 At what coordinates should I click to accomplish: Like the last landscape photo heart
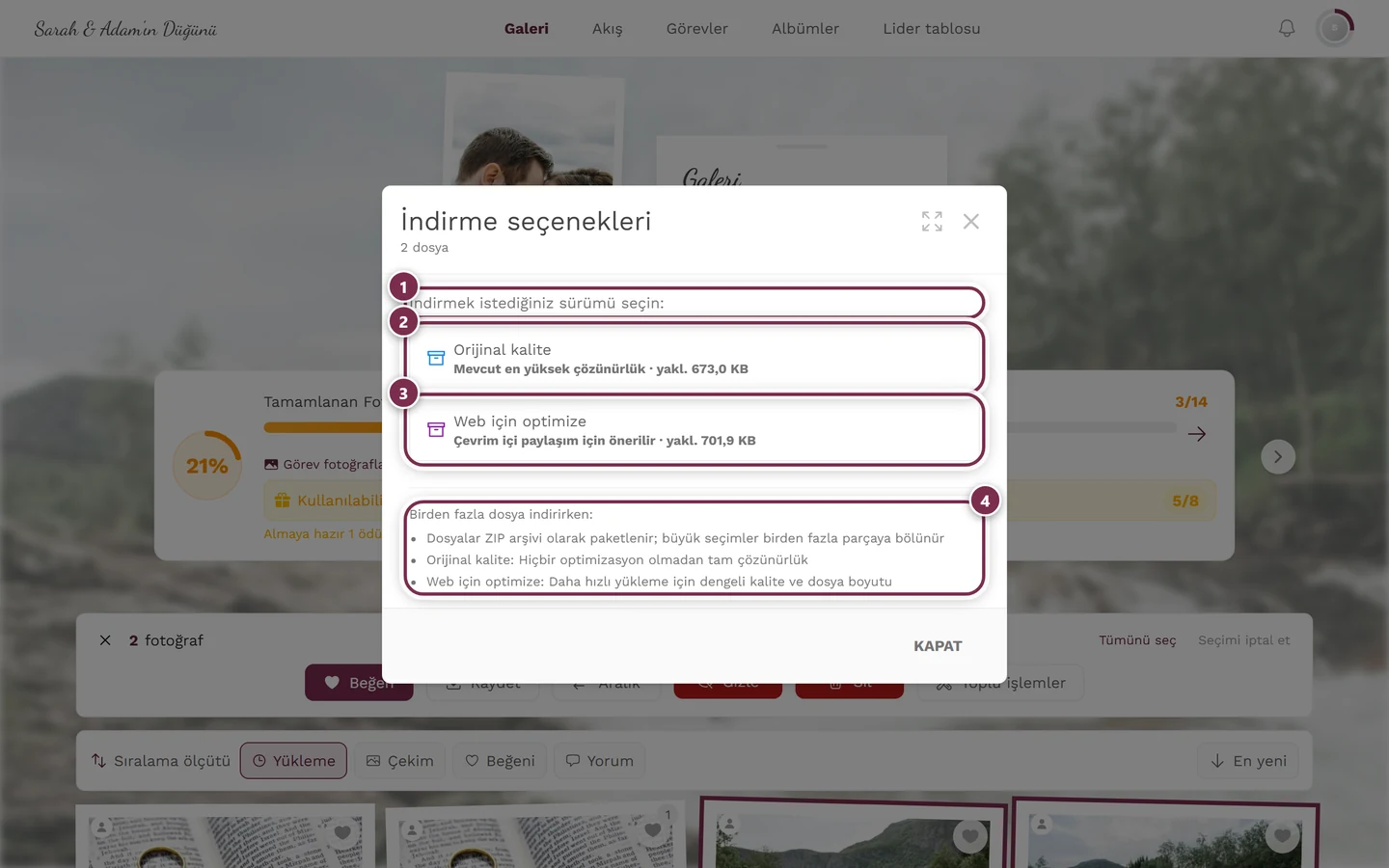(x=1282, y=836)
